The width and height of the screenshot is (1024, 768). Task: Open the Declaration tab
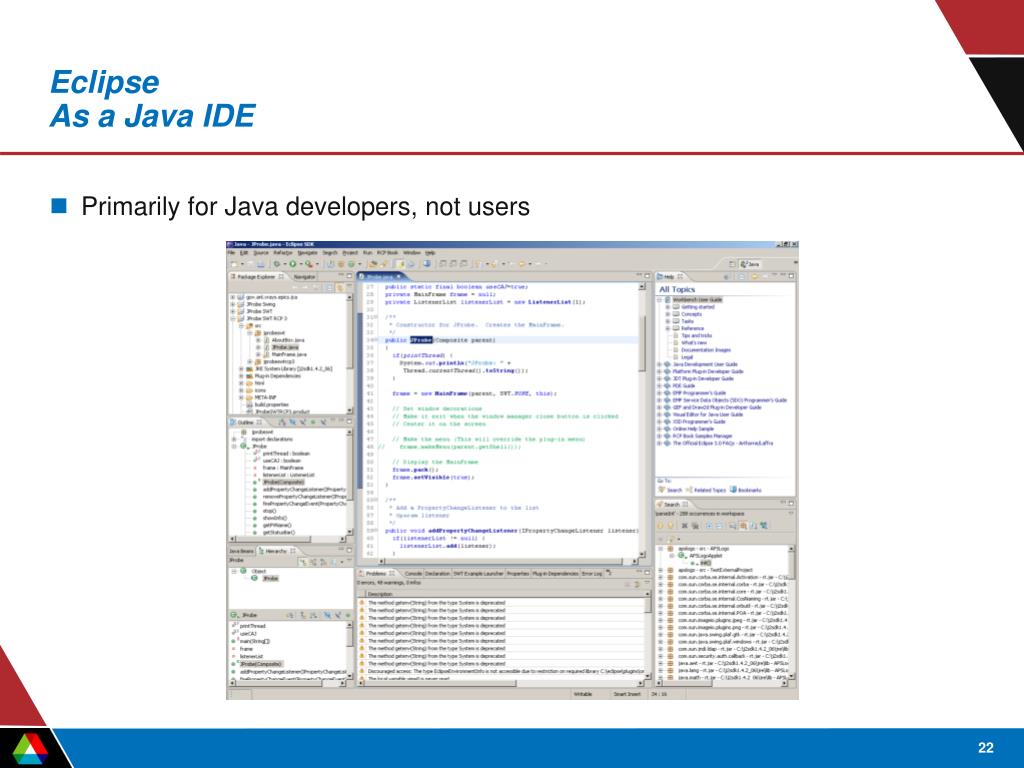pos(437,573)
